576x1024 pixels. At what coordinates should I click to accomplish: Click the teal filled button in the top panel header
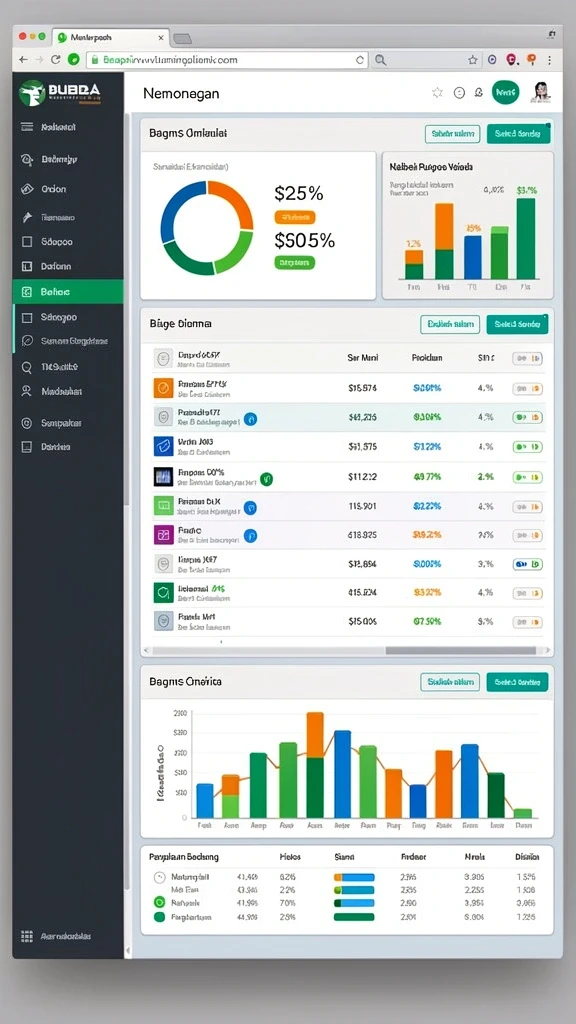[x=518, y=134]
